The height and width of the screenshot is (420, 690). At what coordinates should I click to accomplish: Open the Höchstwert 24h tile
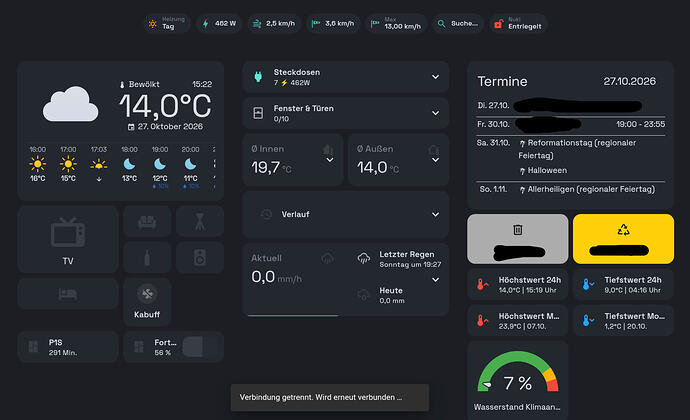tap(518, 284)
